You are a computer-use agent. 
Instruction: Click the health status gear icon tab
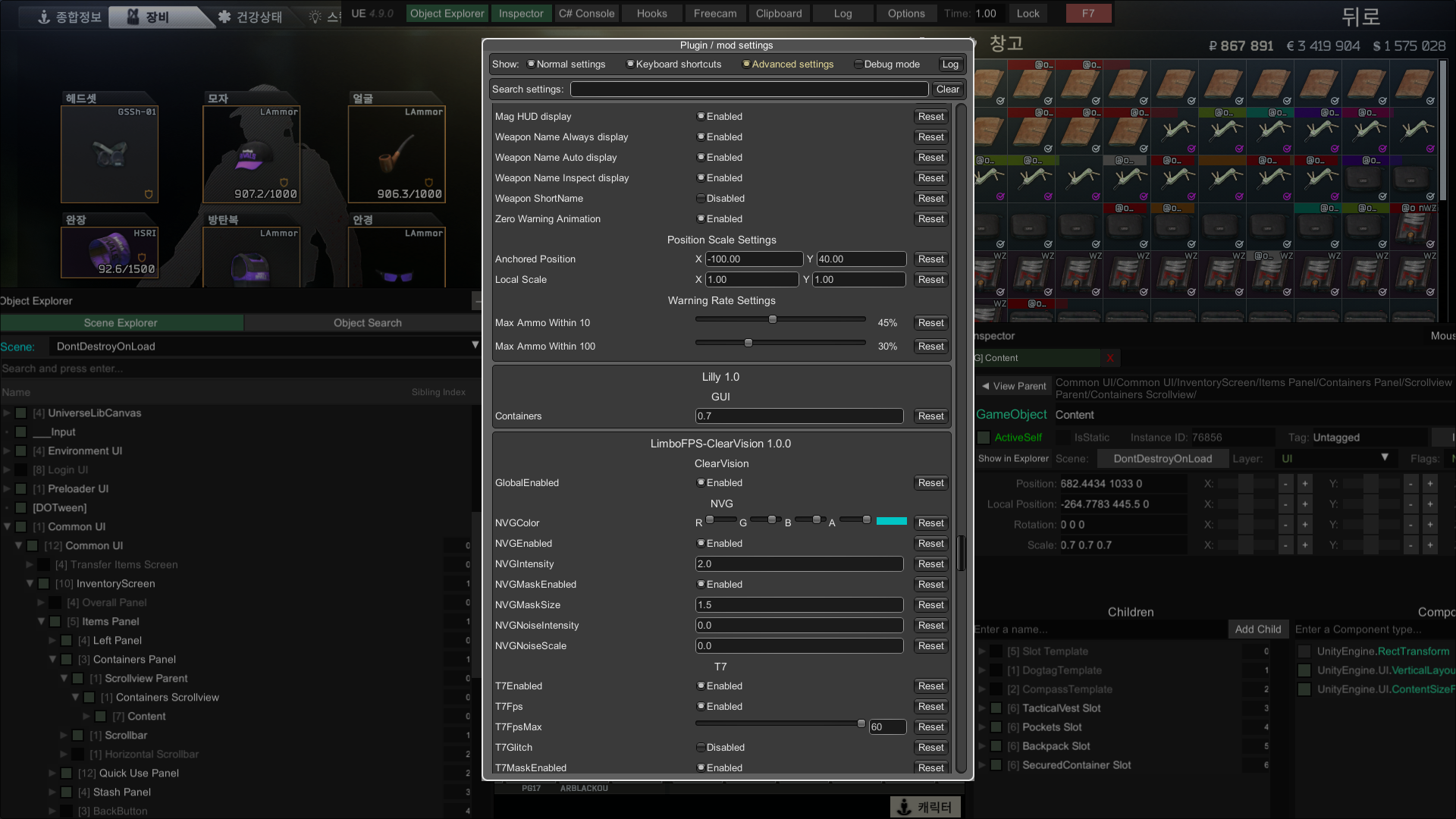(224, 17)
